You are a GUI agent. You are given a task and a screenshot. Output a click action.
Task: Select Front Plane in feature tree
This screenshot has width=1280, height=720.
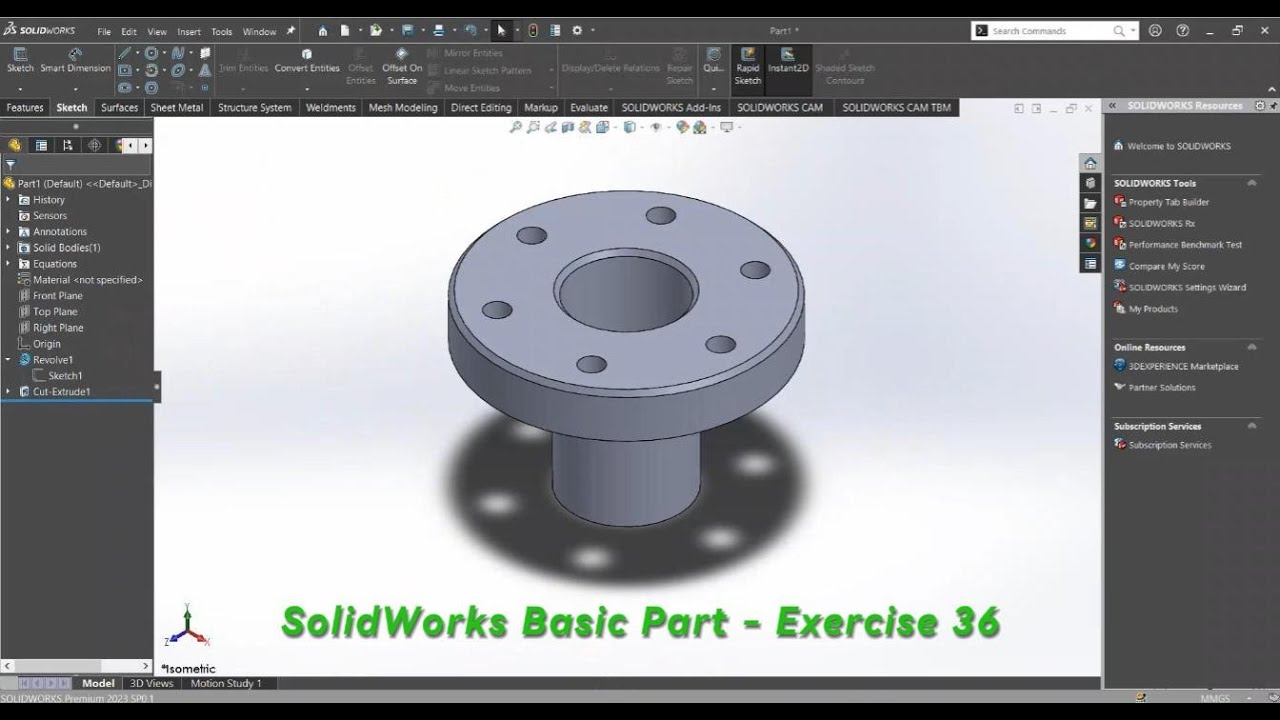click(x=58, y=296)
